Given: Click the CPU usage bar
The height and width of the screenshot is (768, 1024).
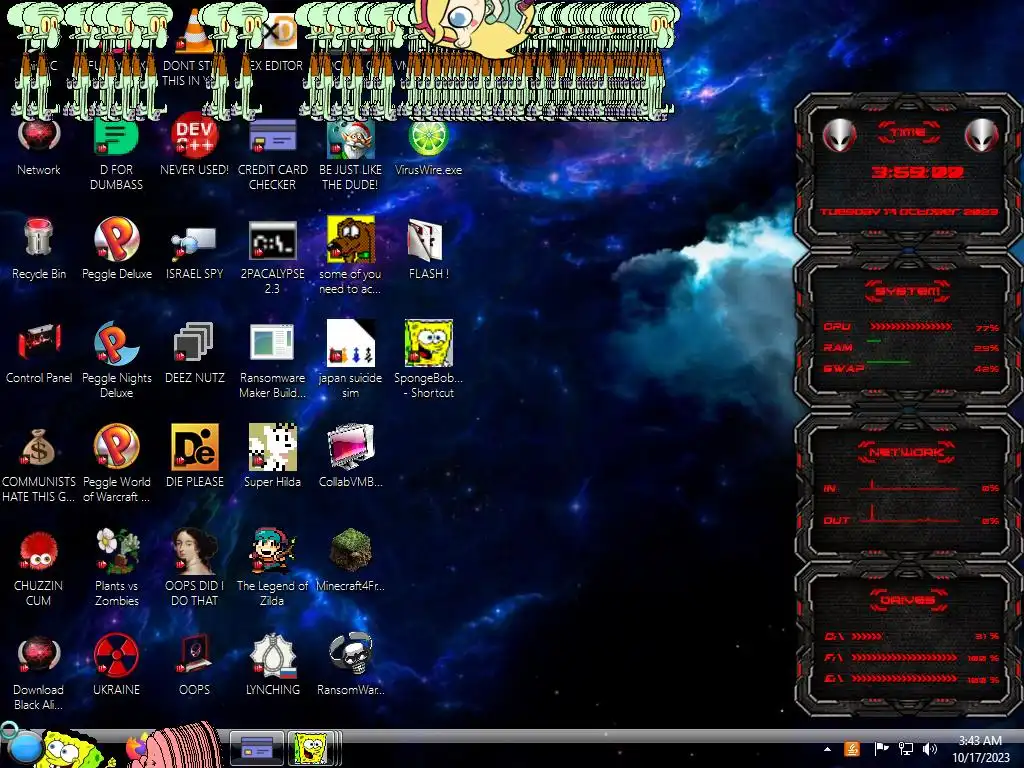Looking at the screenshot, I should [911, 327].
